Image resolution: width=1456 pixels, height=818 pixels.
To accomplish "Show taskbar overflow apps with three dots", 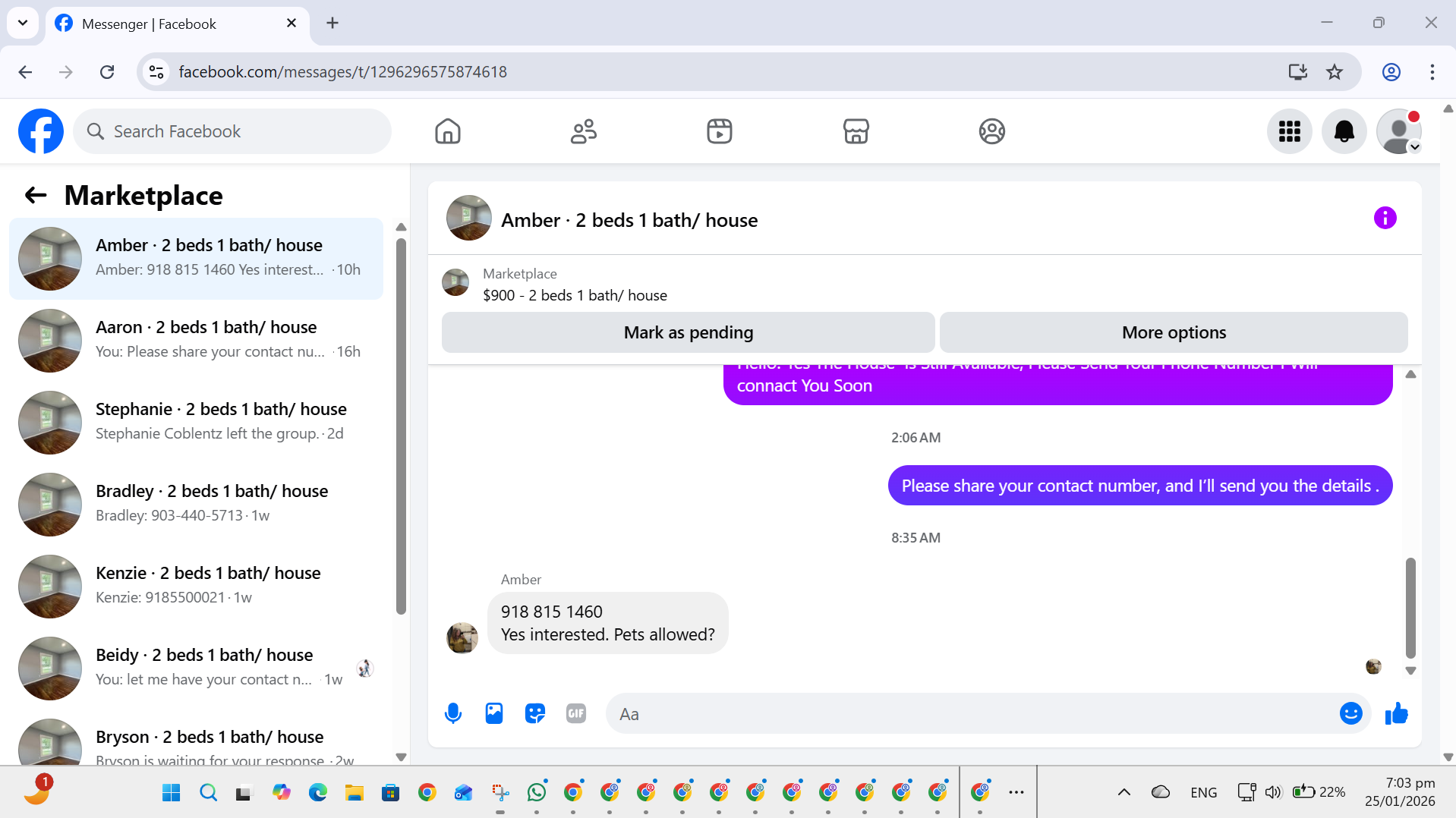I will tap(1016, 793).
